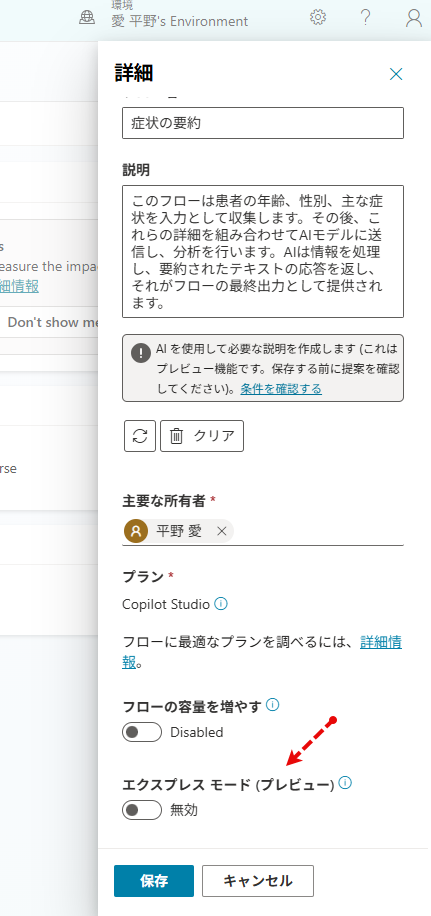Viewport: 431px width, 916px height.
Task: Toggle the フローの容量を増やす switch
Action: coord(142,732)
